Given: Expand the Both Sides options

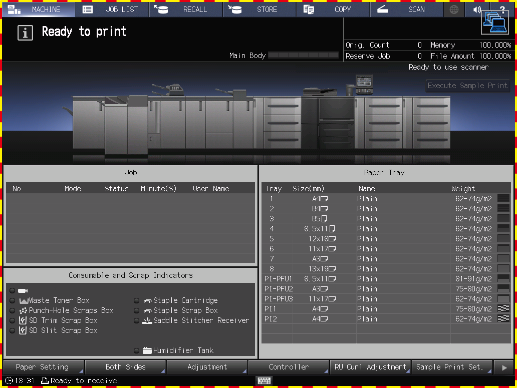Looking at the screenshot, I should [x=125, y=367].
